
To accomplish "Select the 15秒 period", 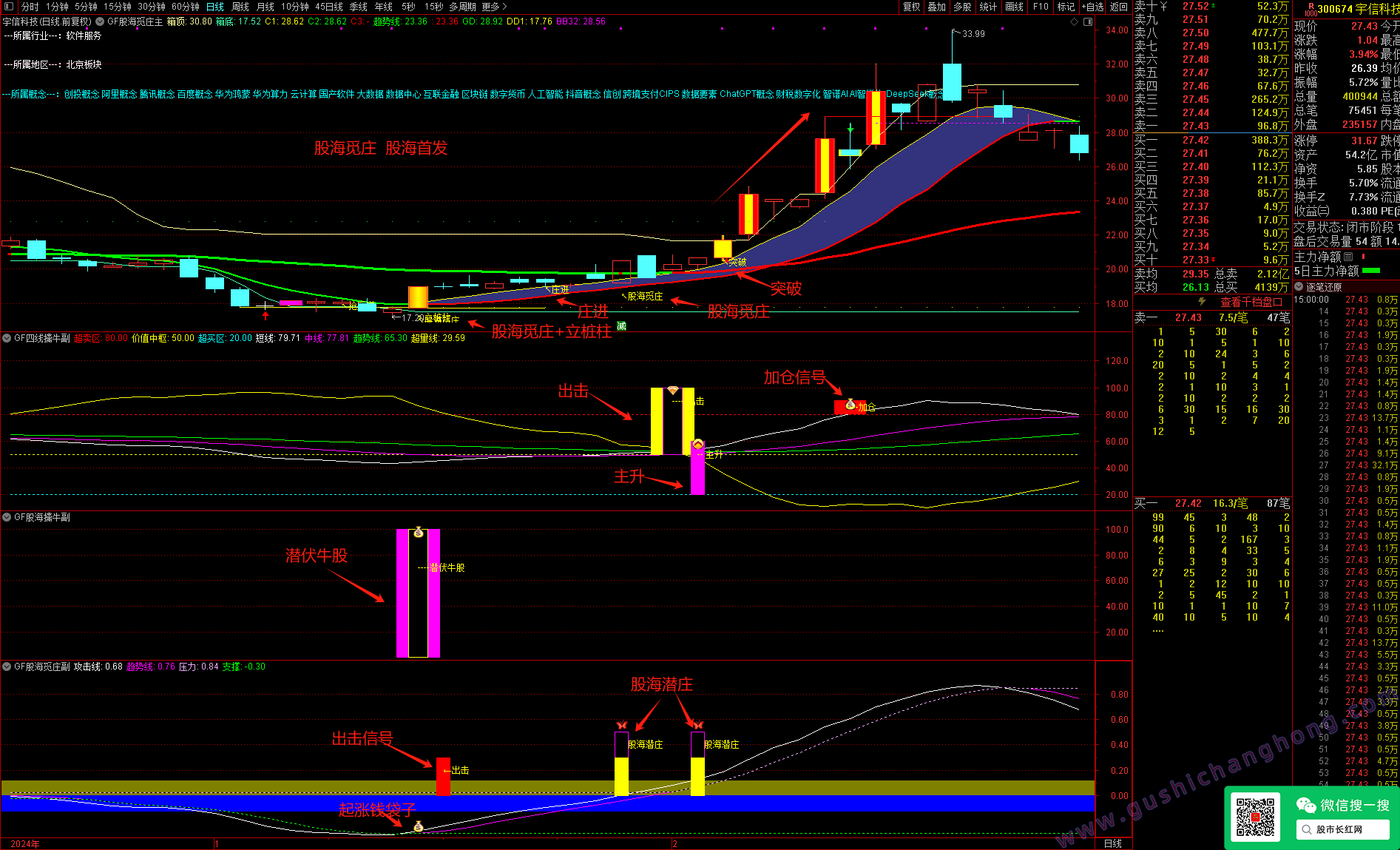I will pyautogui.click(x=433, y=7).
